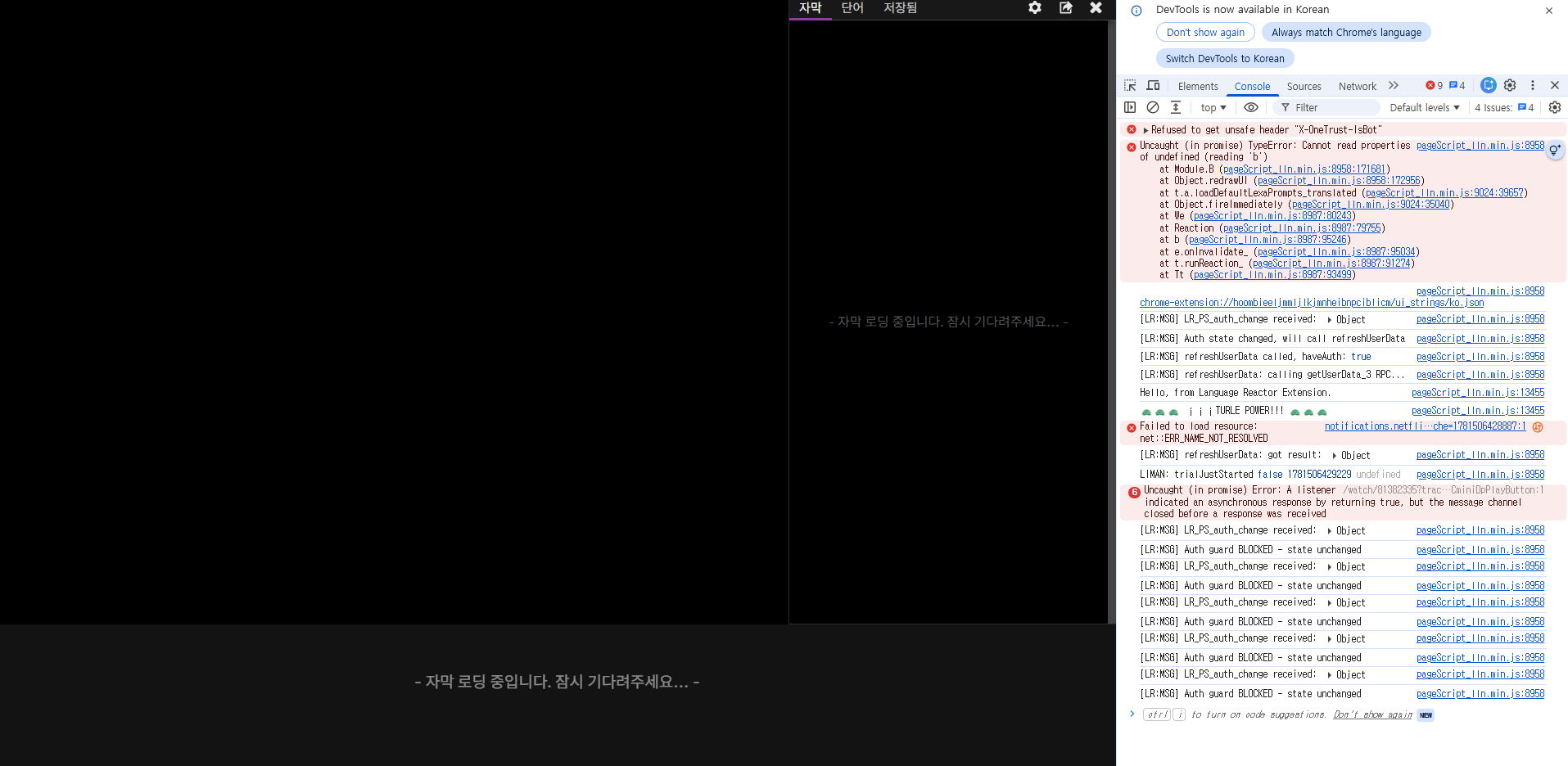Click the NEW badge in console hint

click(x=1426, y=715)
